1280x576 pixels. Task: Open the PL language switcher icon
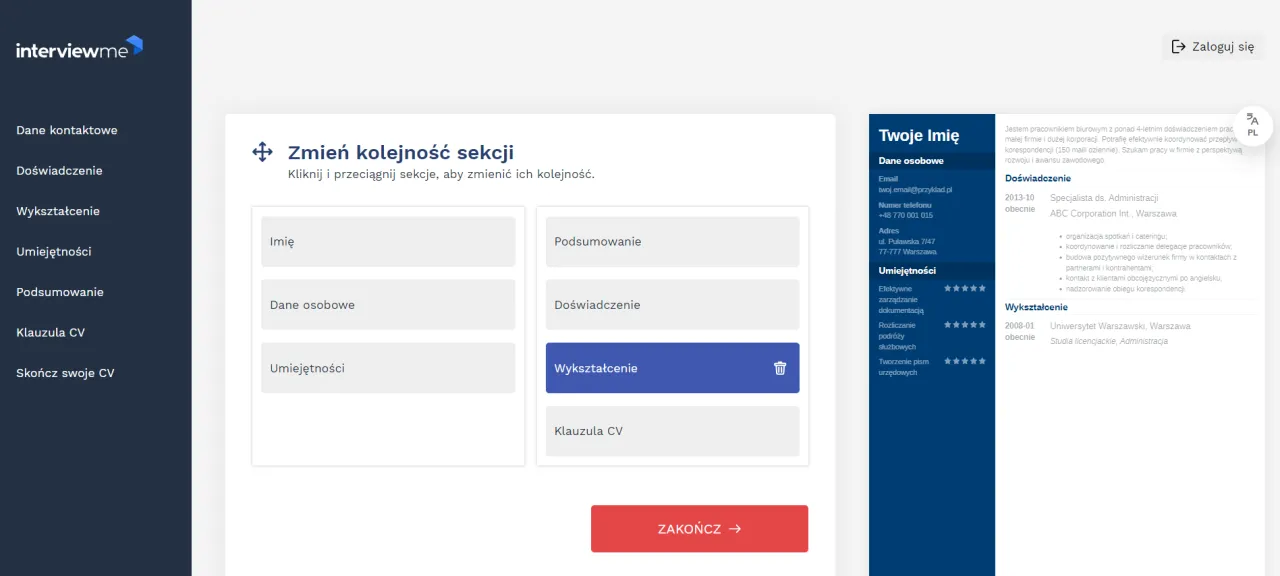click(x=1253, y=126)
